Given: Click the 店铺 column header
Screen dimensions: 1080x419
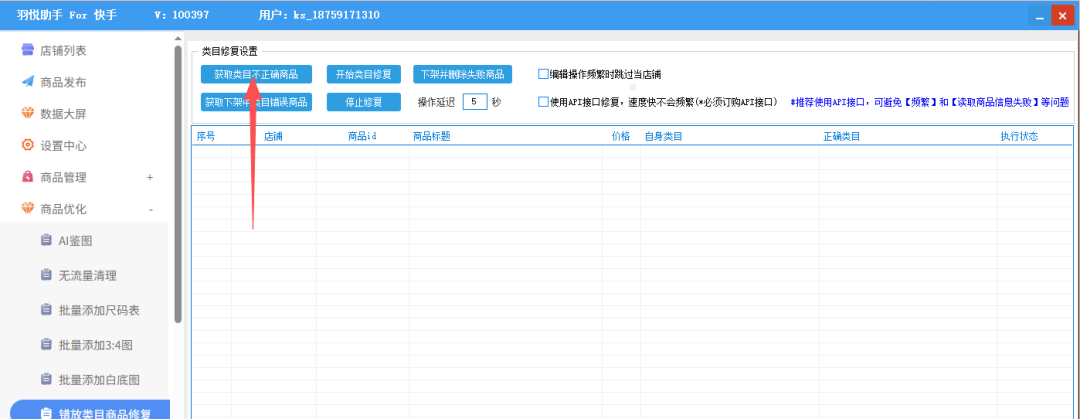Looking at the screenshot, I should click(273, 136).
